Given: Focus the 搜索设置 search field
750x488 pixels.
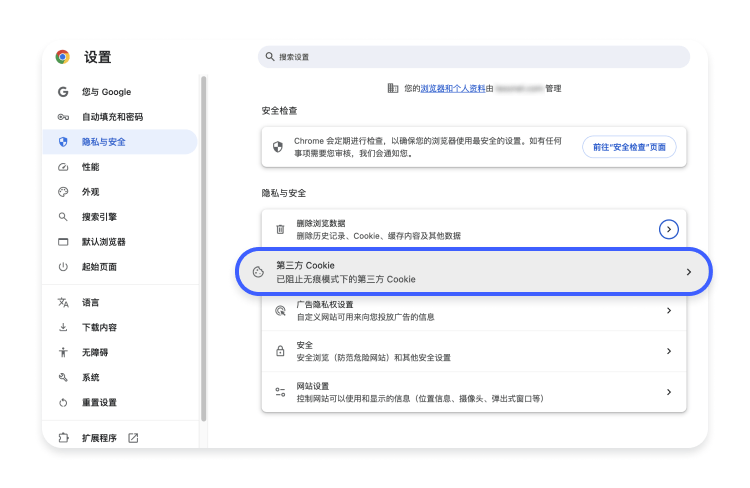Looking at the screenshot, I should (474, 57).
